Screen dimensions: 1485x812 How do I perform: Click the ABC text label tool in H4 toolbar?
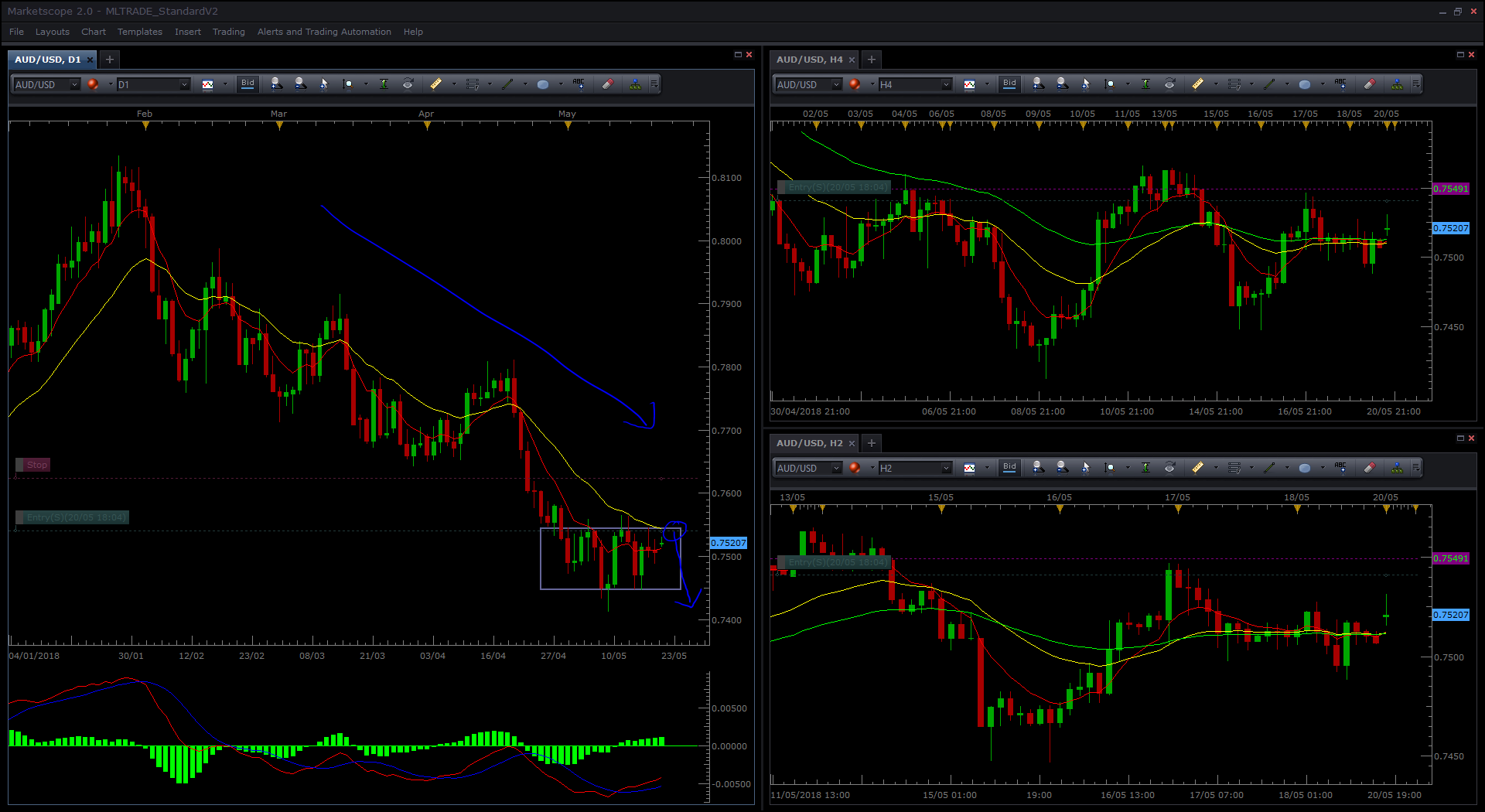click(1340, 84)
